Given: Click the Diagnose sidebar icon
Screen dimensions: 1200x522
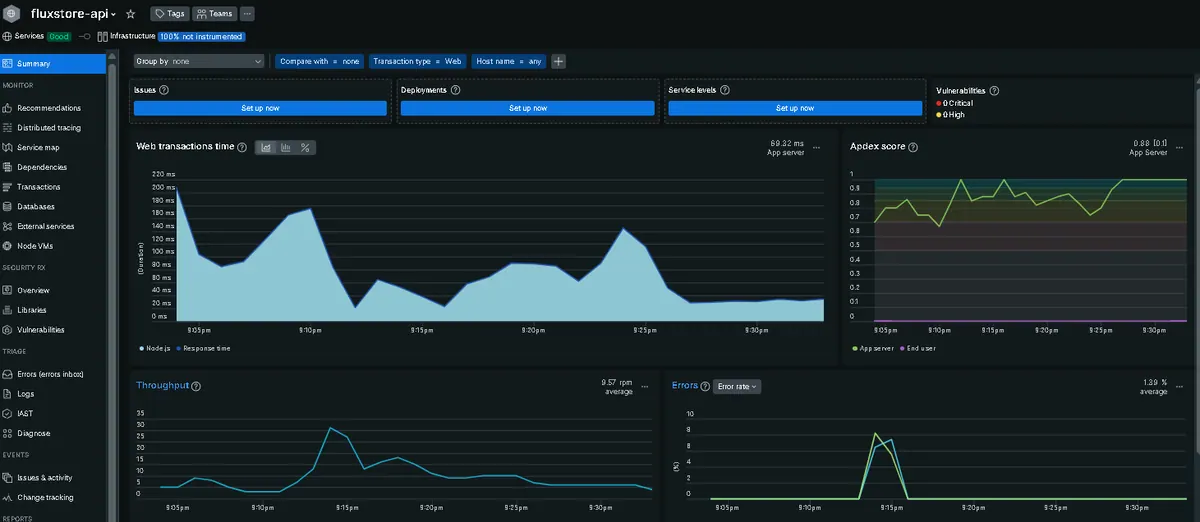Looking at the screenshot, I should [8, 433].
